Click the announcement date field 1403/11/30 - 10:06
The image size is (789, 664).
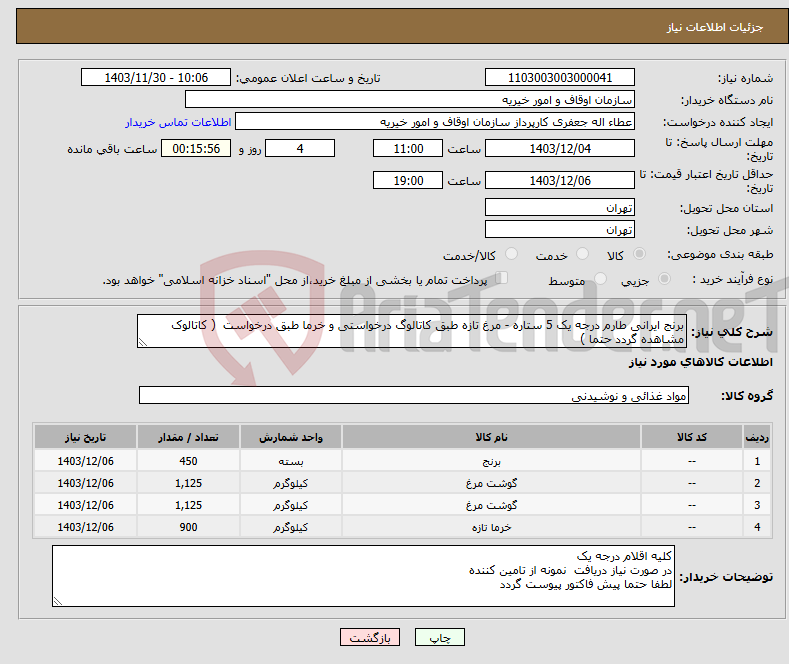tap(156, 77)
